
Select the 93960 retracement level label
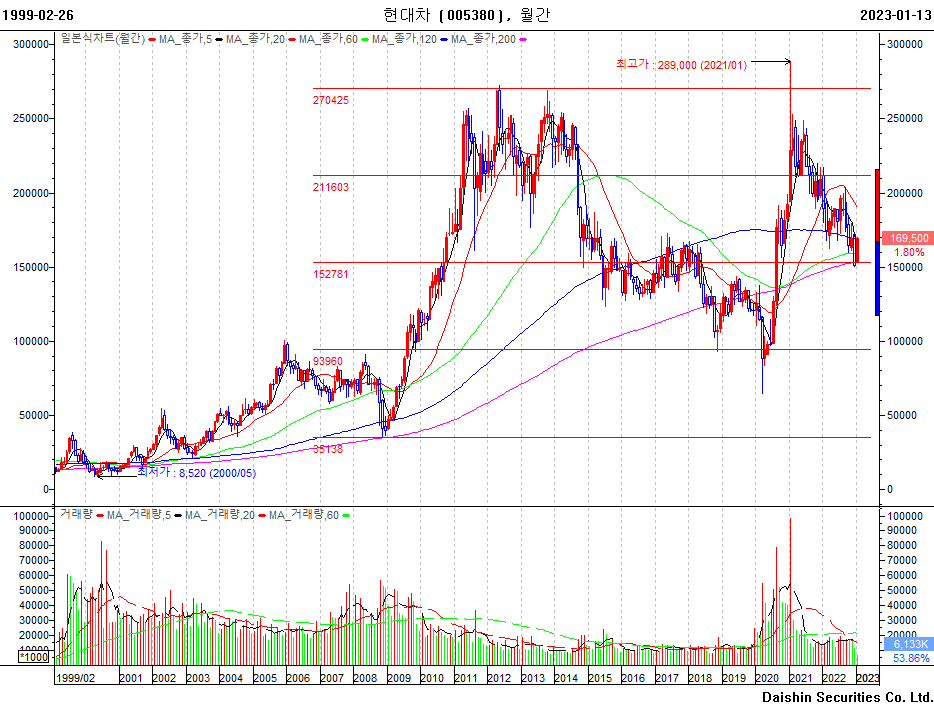click(x=328, y=361)
